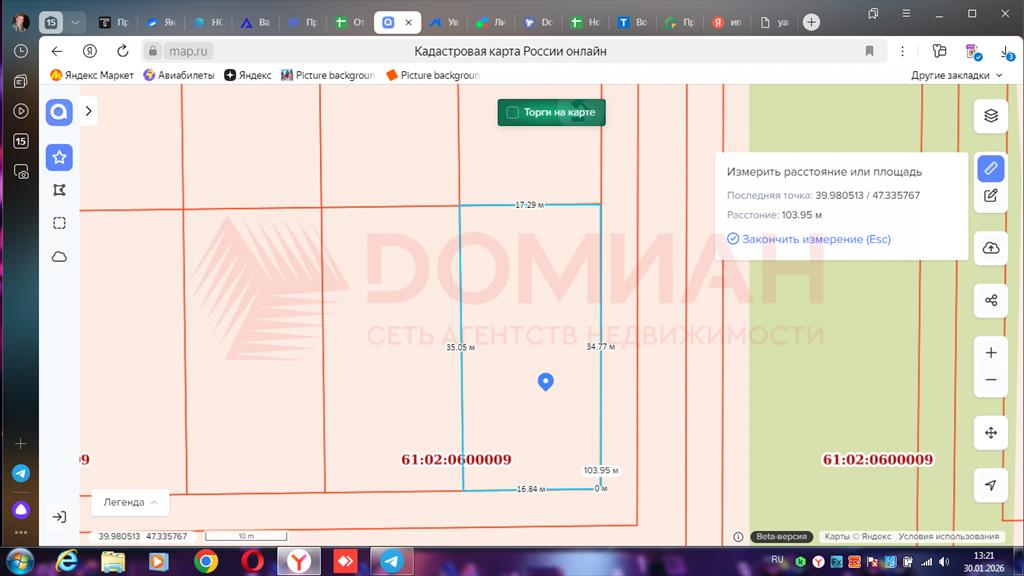
Task: Click the geolocation arrow icon
Action: [990, 485]
